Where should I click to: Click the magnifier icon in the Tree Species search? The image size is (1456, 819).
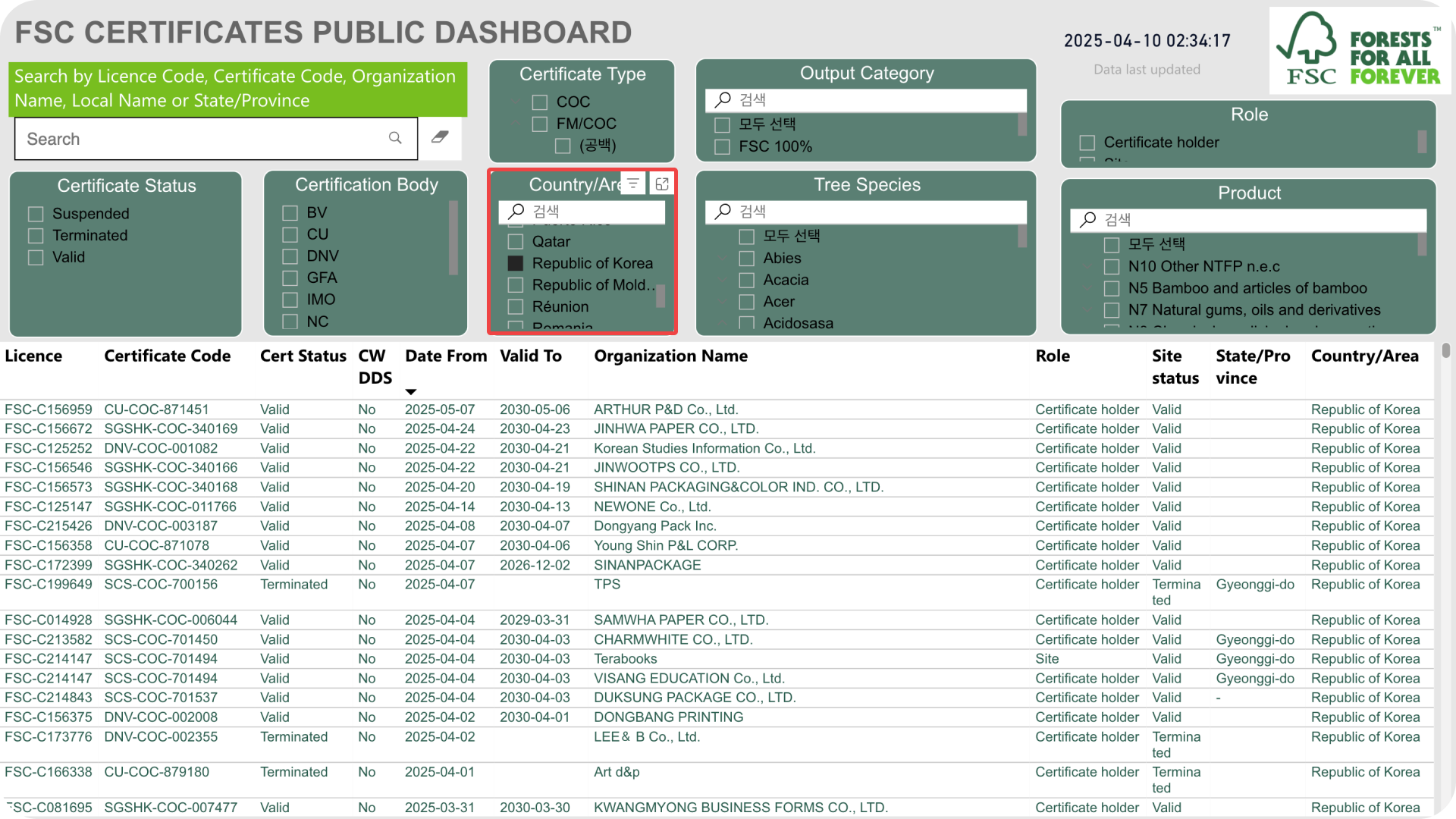click(x=723, y=211)
